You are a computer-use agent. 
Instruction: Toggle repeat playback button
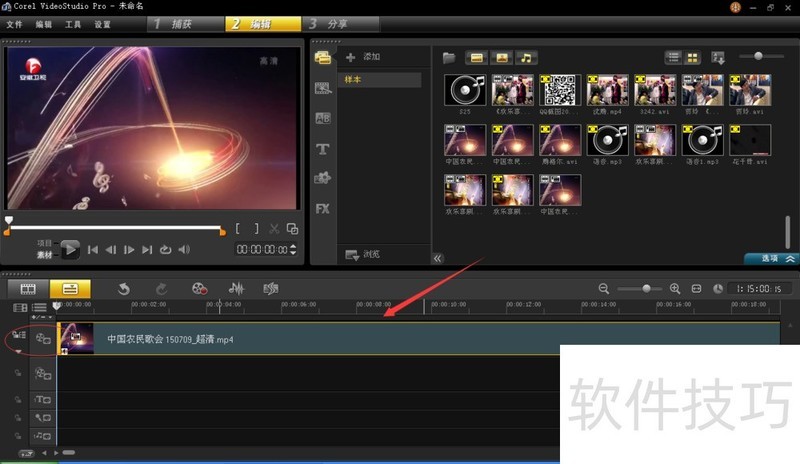(166, 249)
